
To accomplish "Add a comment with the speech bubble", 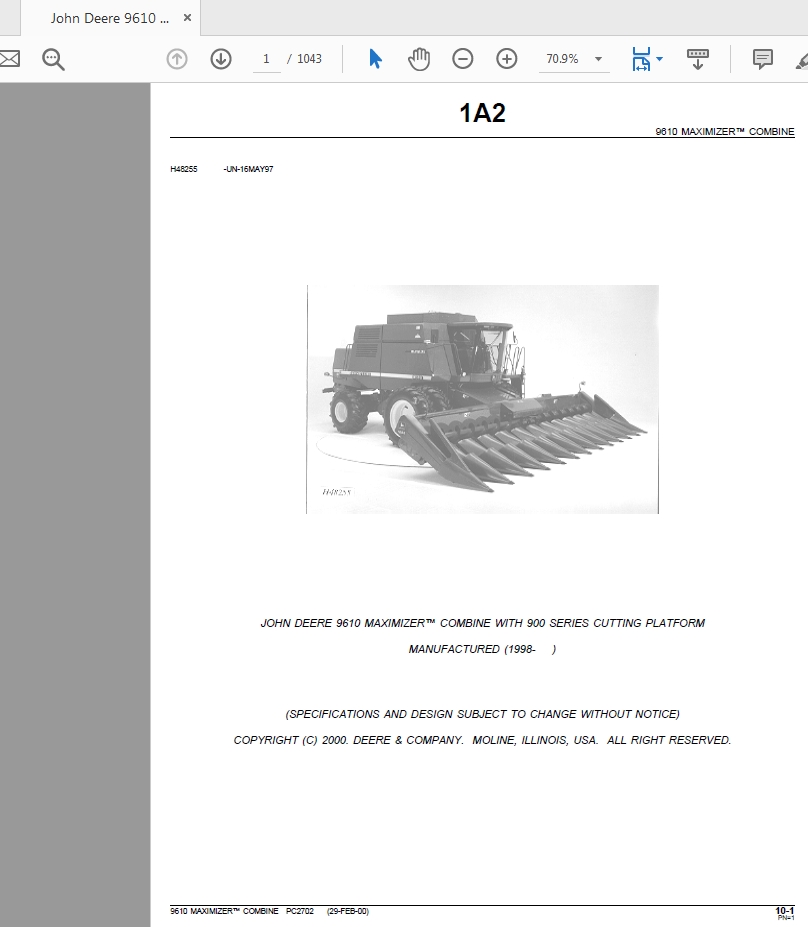I will click(762, 59).
